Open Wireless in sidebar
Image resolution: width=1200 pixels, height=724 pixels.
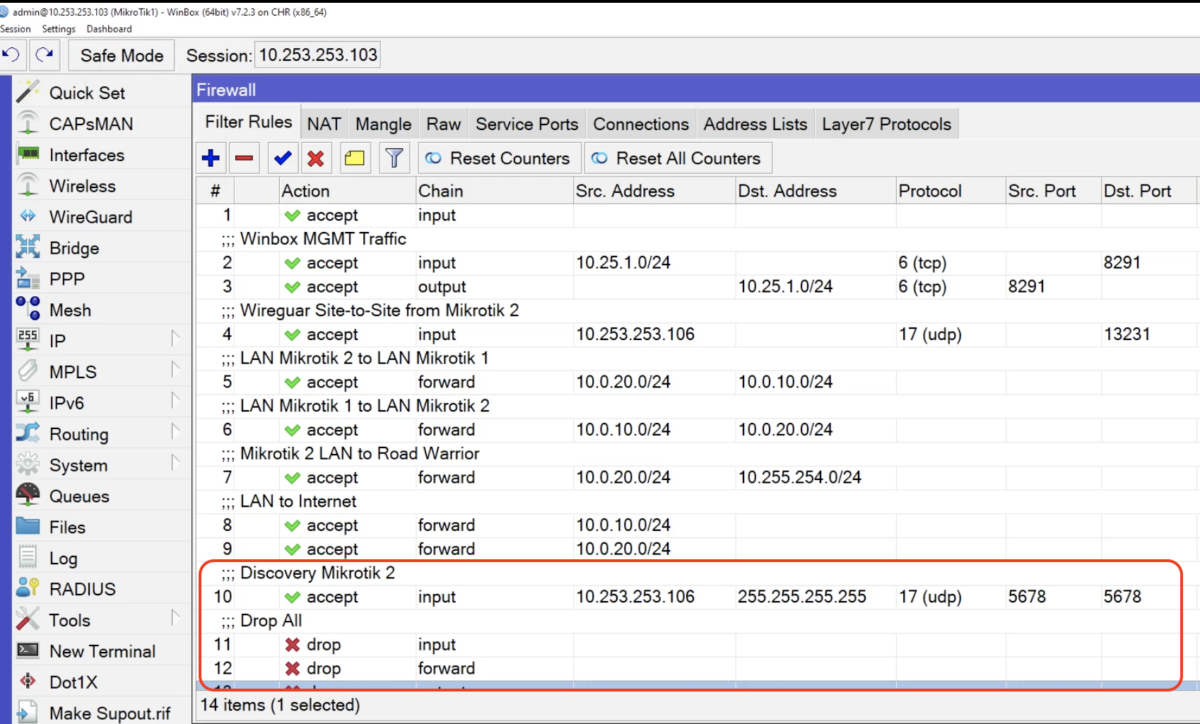82,186
